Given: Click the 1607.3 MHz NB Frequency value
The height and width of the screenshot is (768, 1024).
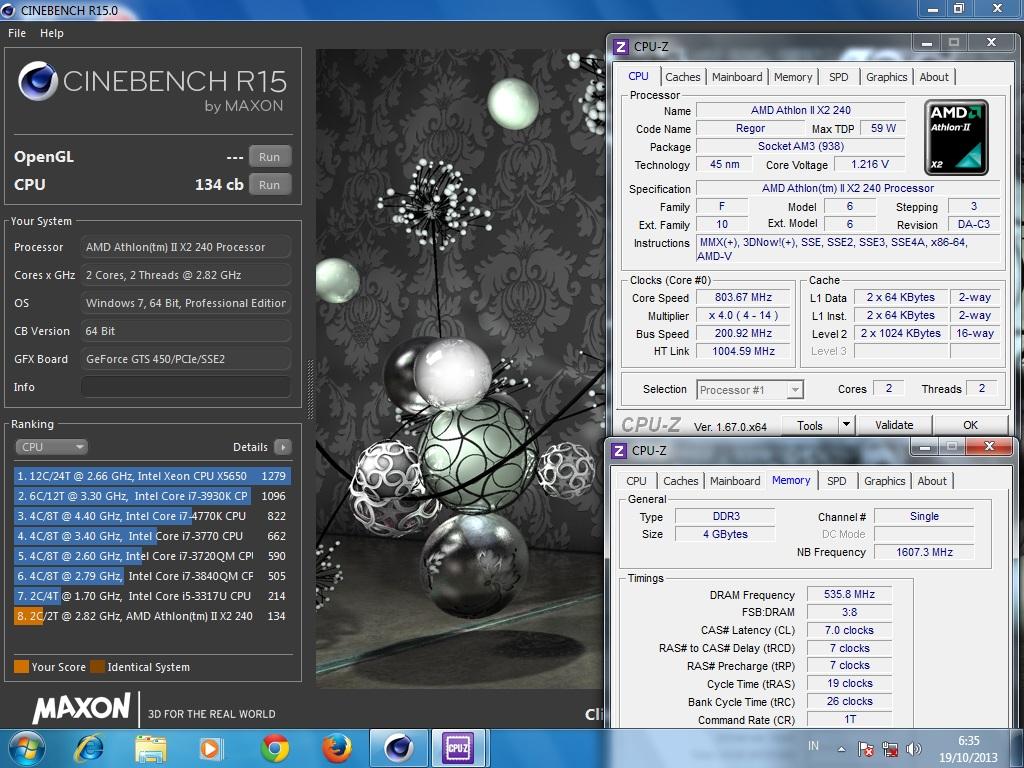Looking at the screenshot, I should 924,552.
